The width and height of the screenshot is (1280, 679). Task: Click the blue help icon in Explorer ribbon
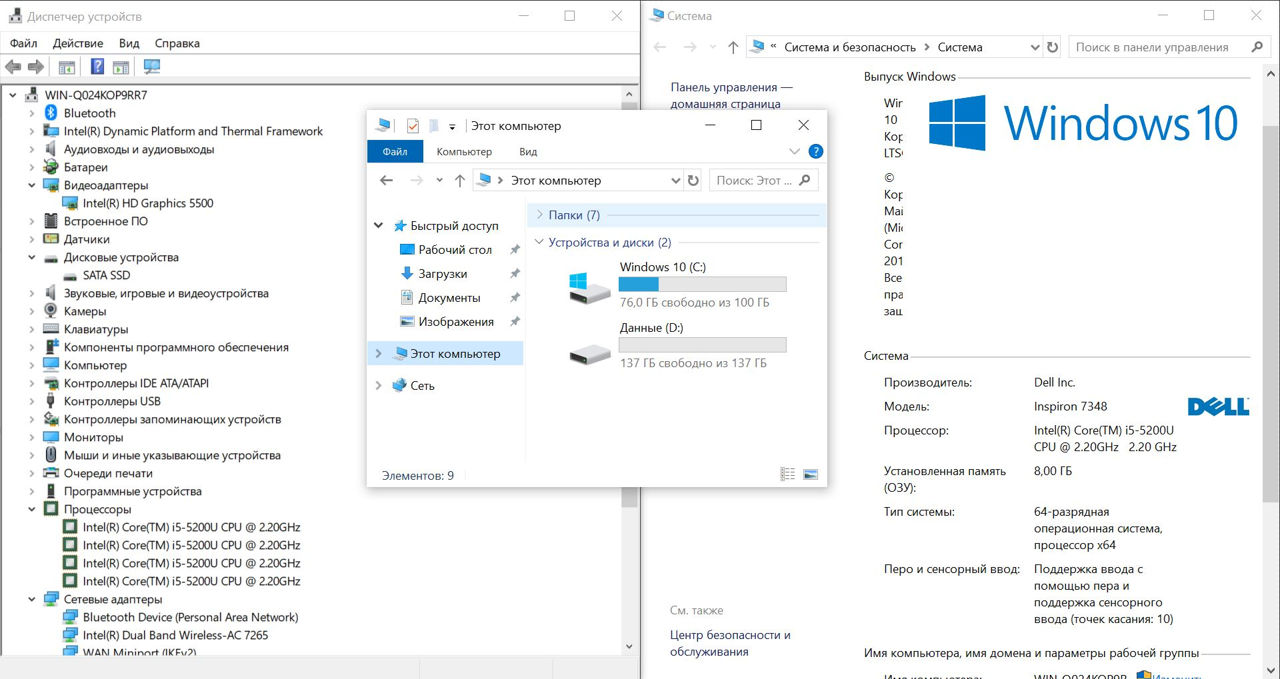click(815, 152)
